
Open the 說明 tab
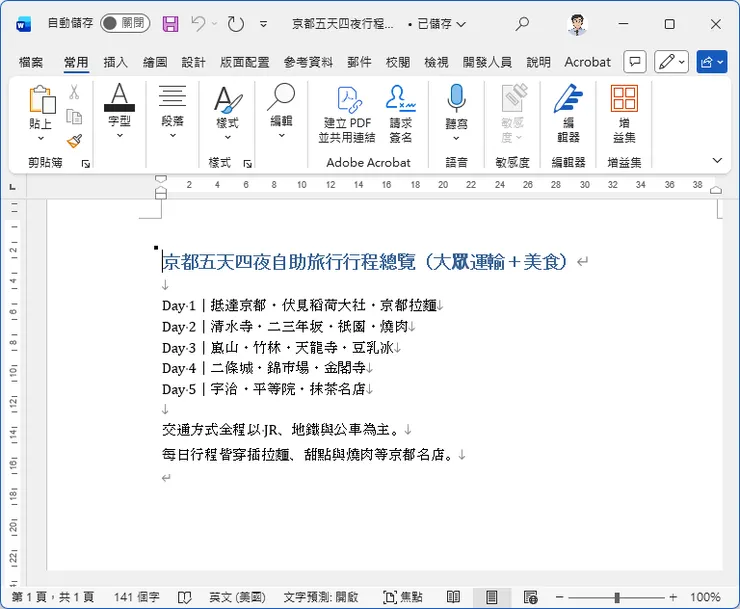(x=538, y=62)
